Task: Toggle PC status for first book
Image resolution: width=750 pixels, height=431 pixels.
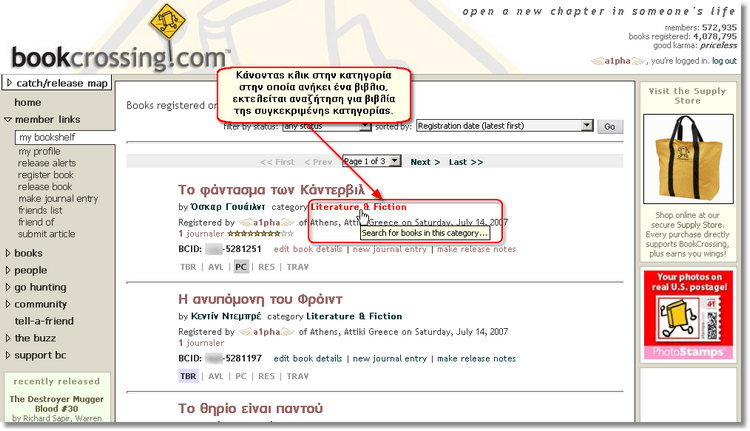Action: click(x=241, y=267)
